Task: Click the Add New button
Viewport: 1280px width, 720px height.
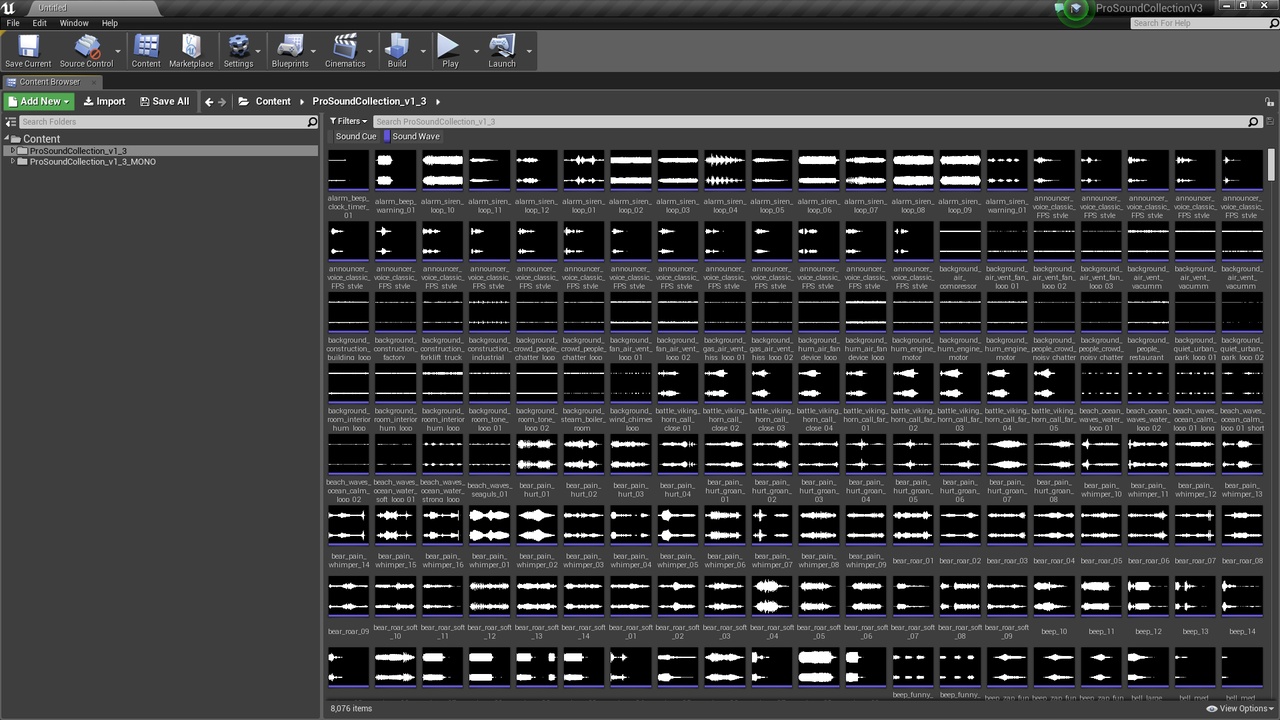Action: 39,101
